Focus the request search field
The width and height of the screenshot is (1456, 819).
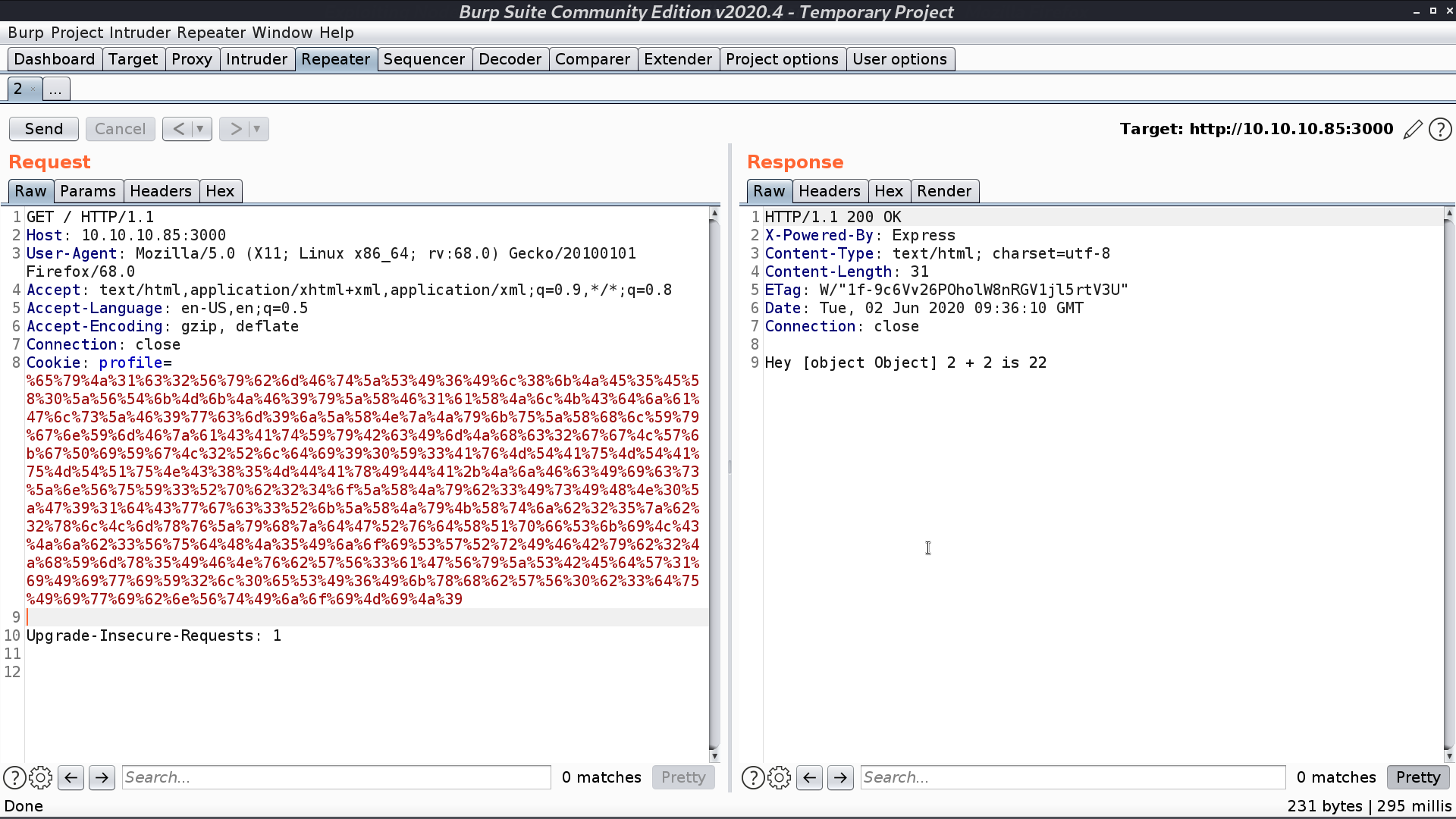(337, 777)
